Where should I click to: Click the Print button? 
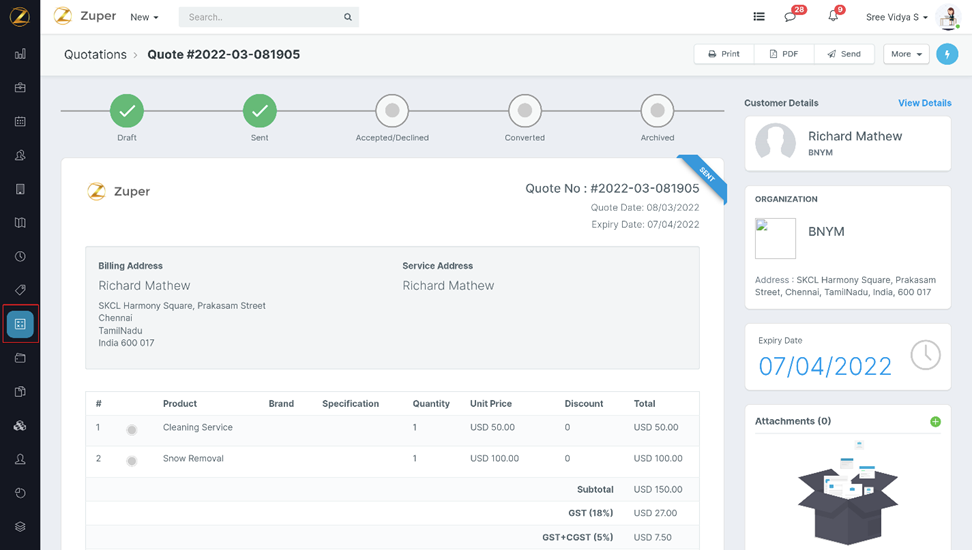pos(724,54)
